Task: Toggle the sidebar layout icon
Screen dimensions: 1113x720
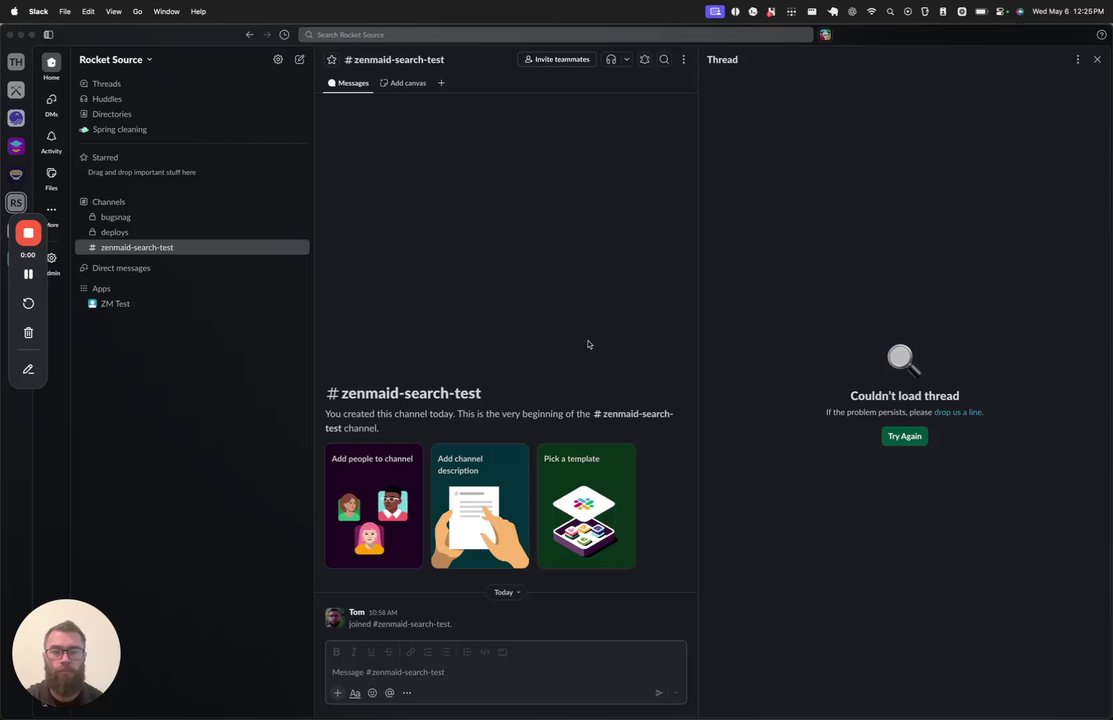Action: [x=49, y=35]
